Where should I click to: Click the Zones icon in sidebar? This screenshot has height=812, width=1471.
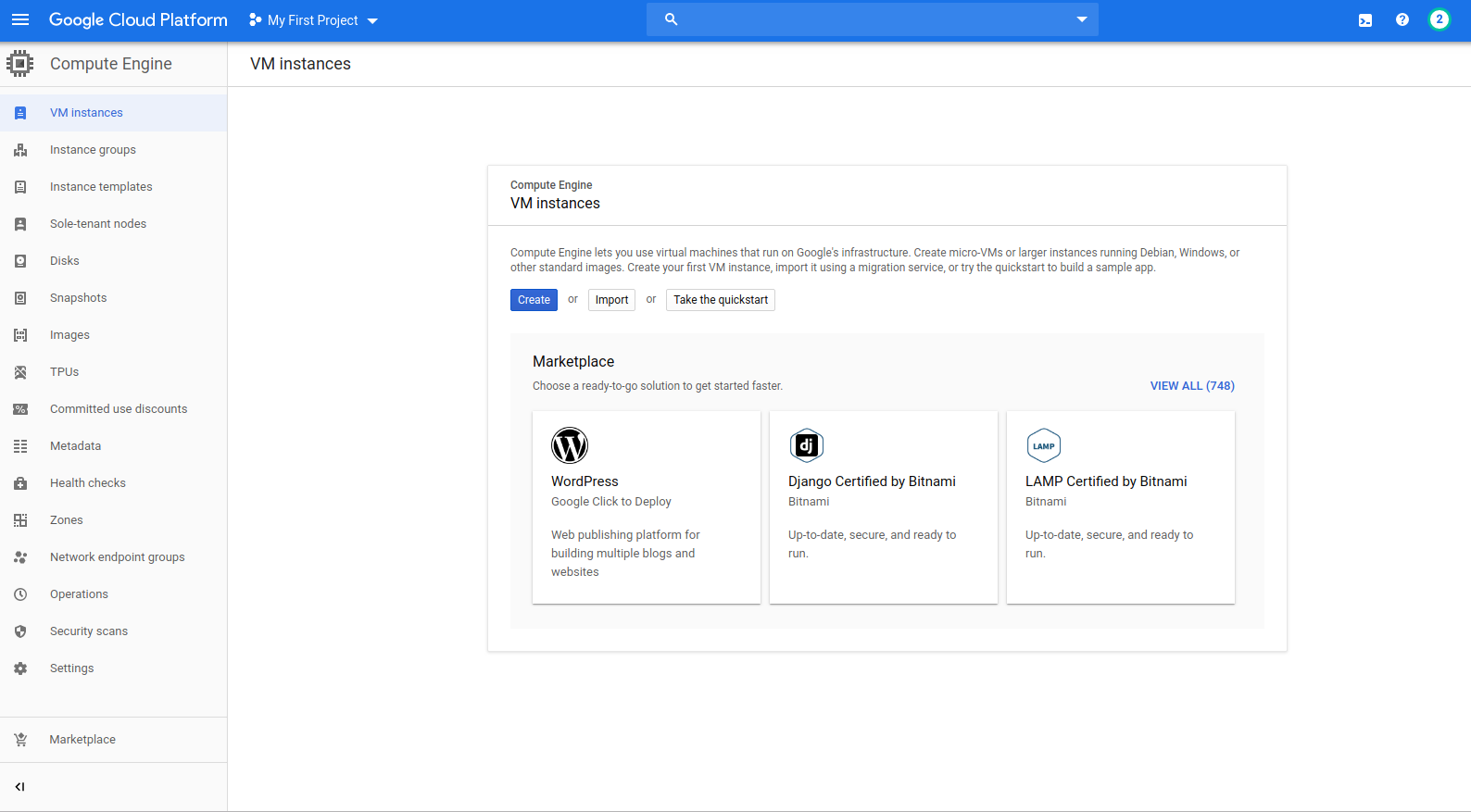pyautogui.click(x=20, y=520)
